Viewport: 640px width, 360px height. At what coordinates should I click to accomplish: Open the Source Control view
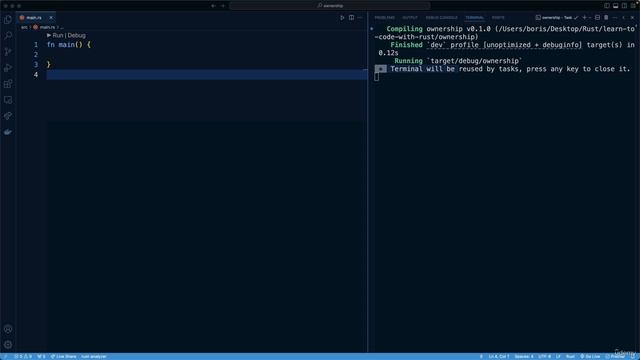[x=8, y=52]
